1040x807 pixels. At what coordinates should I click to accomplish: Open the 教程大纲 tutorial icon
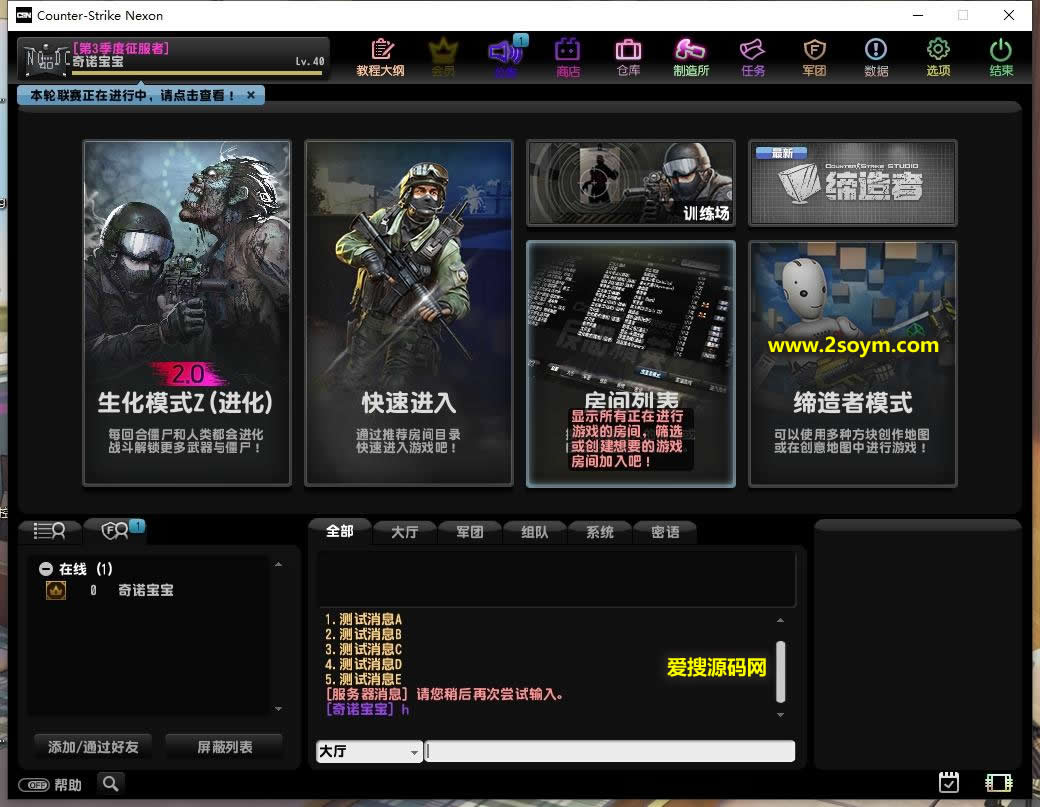380,57
